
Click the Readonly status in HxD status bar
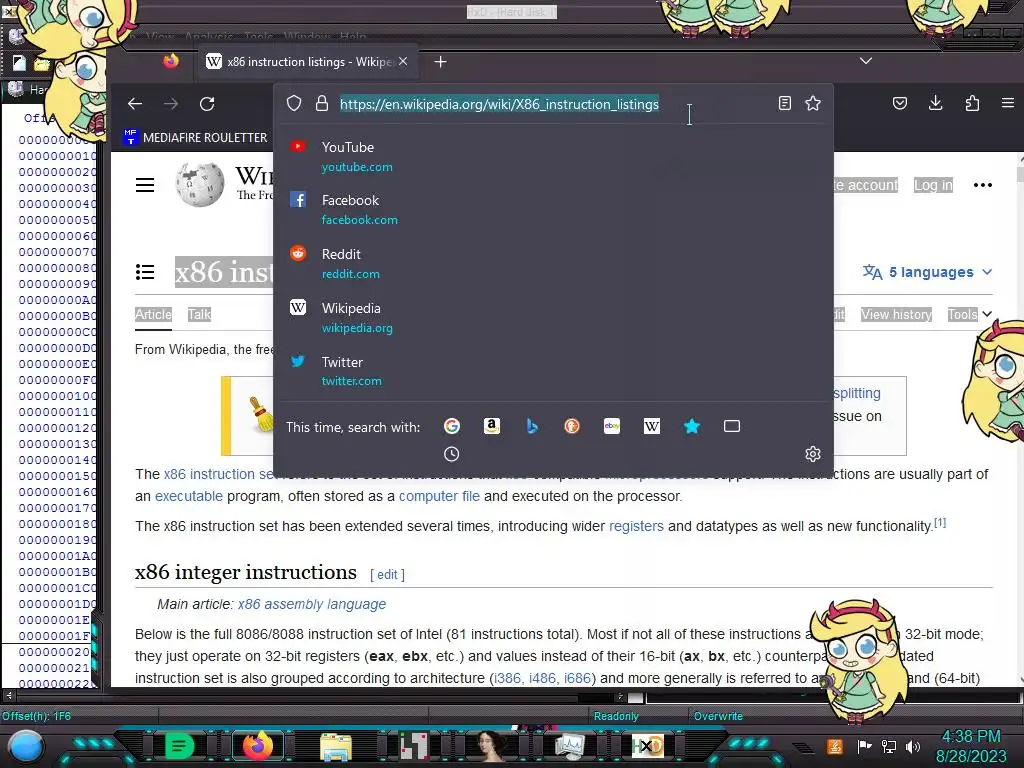(616, 716)
